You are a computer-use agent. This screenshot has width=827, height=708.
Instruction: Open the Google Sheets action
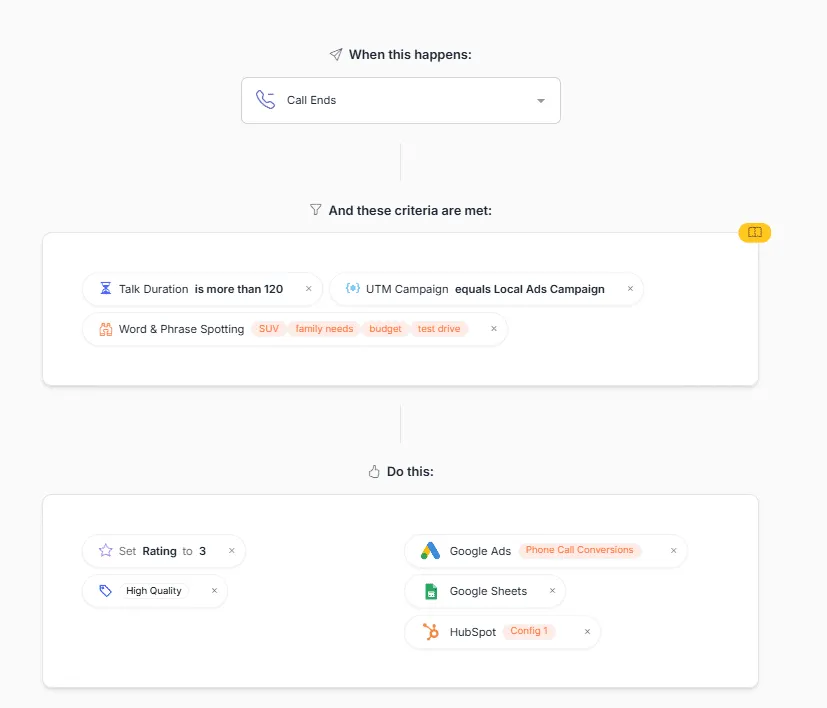pyautogui.click(x=485, y=591)
